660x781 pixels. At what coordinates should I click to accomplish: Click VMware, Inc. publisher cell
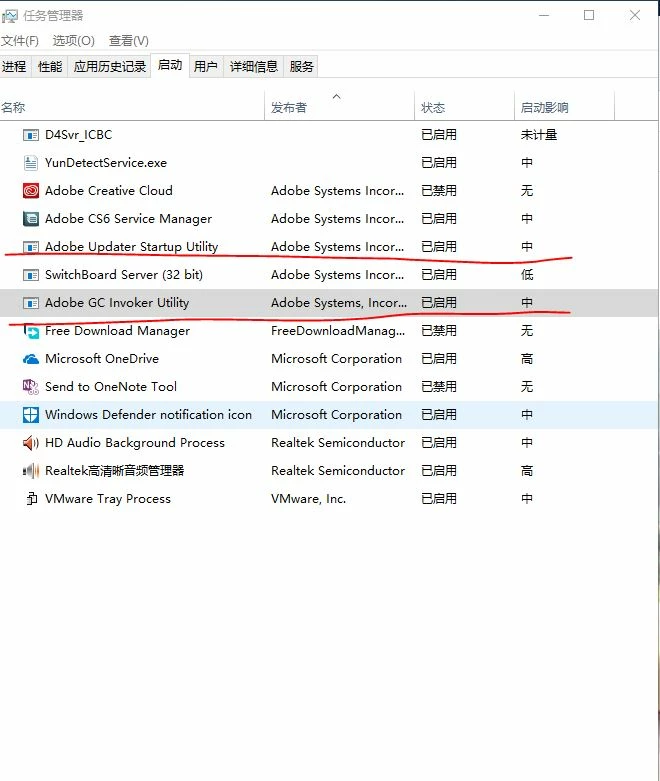[308, 499]
